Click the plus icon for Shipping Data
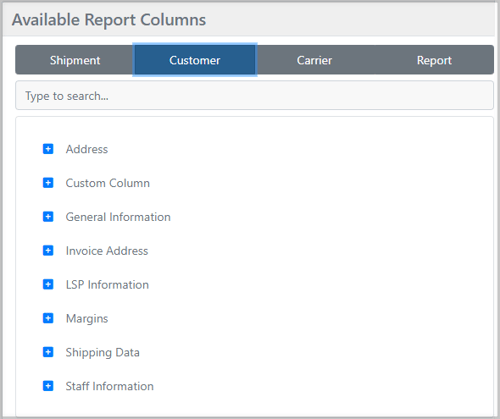 pos(48,352)
